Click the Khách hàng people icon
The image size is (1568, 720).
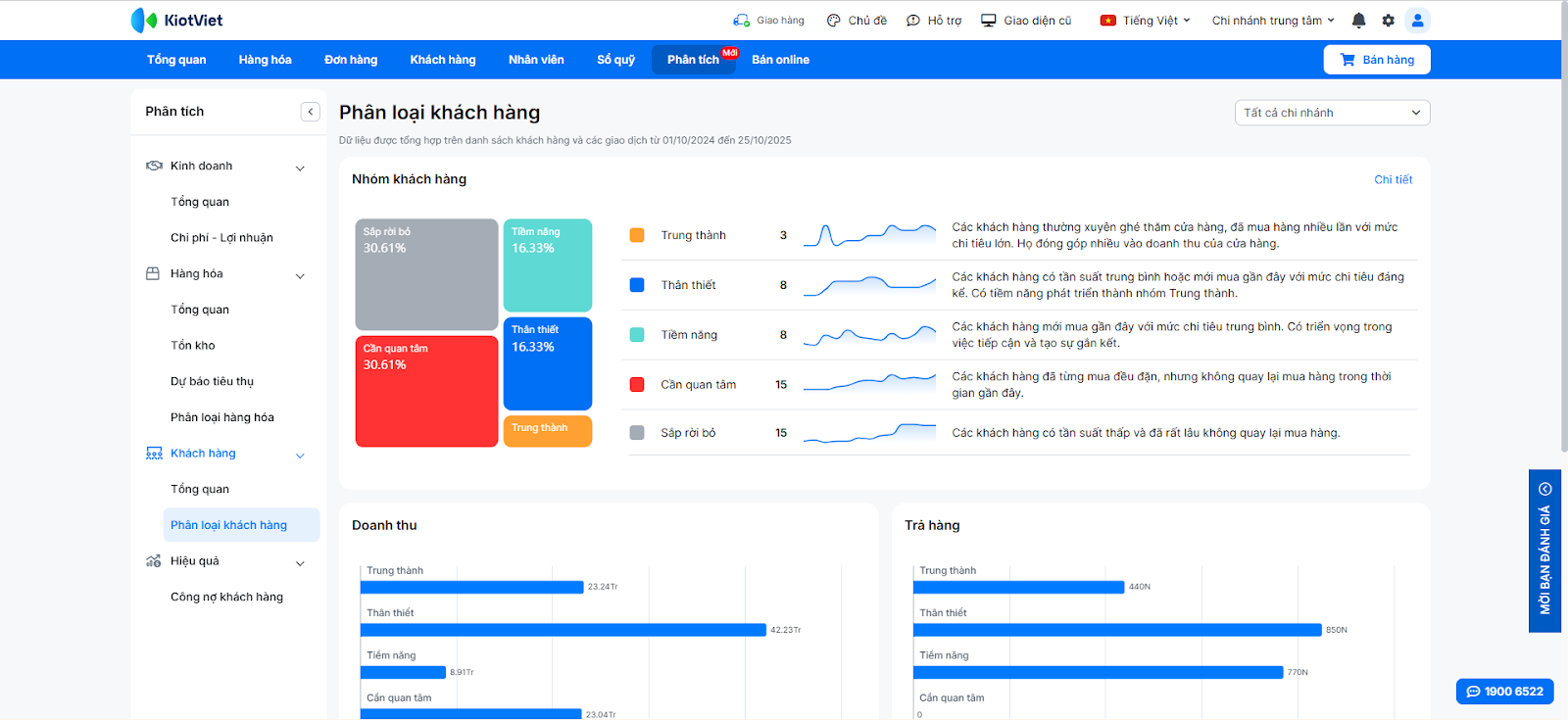tap(154, 454)
